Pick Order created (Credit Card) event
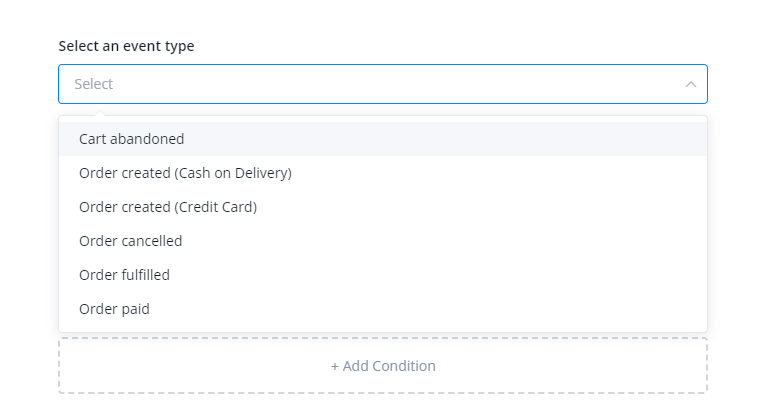This screenshot has width=779, height=411. [x=168, y=207]
